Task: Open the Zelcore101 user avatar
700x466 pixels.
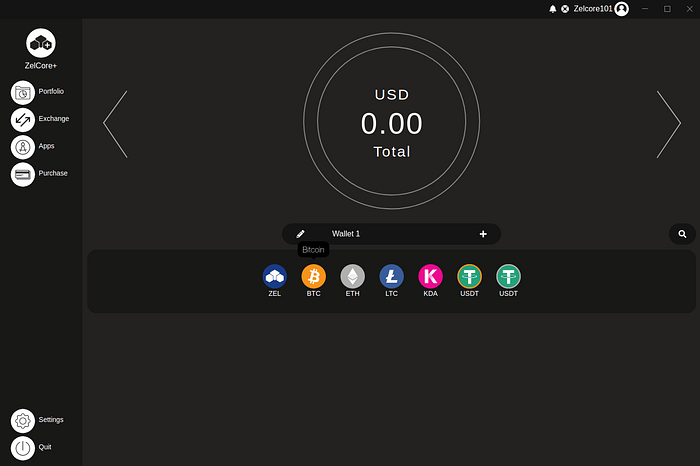Action: pos(621,9)
